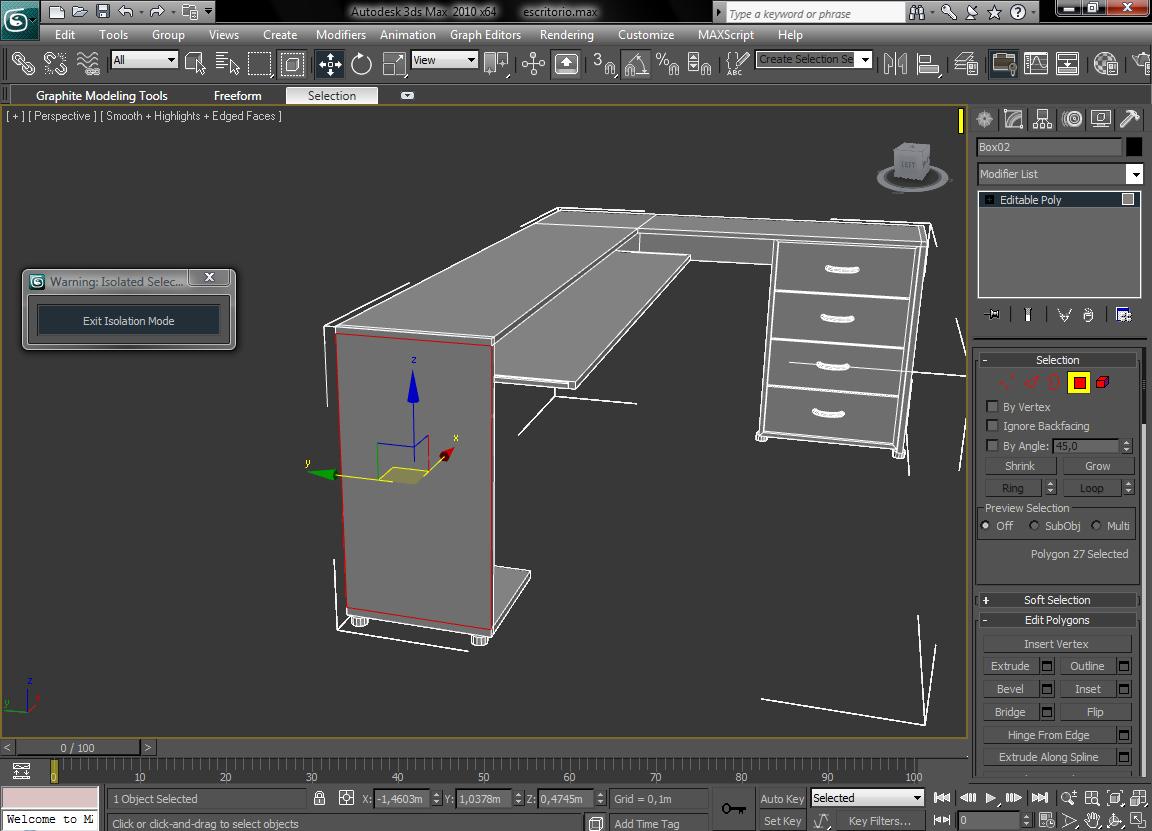Click the object color swatch beside Box02
The width and height of the screenshot is (1152, 831).
(x=1134, y=146)
